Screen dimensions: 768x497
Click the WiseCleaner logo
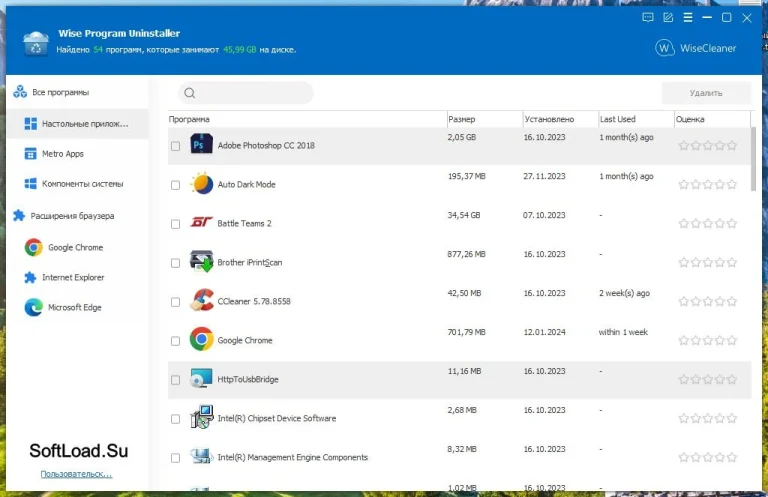click(696, 48)
